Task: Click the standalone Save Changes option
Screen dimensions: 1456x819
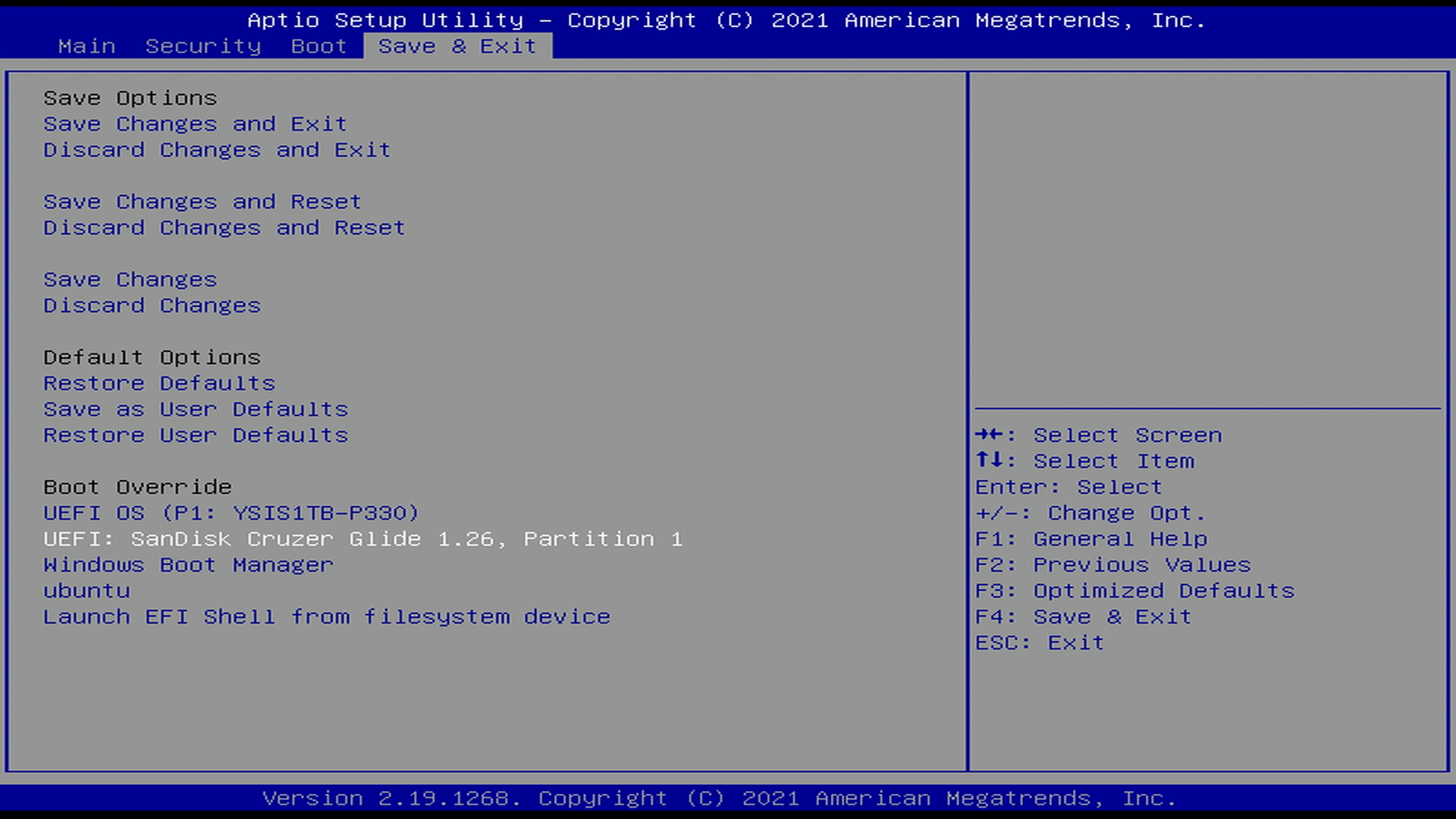Action: [130, 280]
